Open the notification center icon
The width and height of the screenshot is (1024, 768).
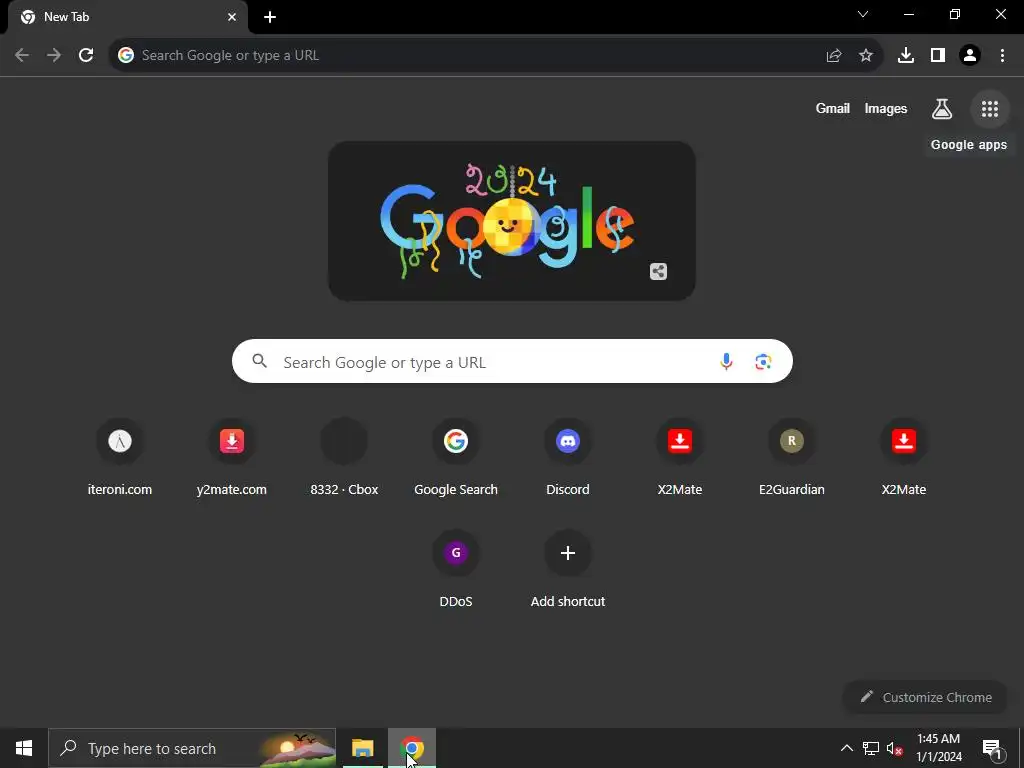(x=992, y=748)
